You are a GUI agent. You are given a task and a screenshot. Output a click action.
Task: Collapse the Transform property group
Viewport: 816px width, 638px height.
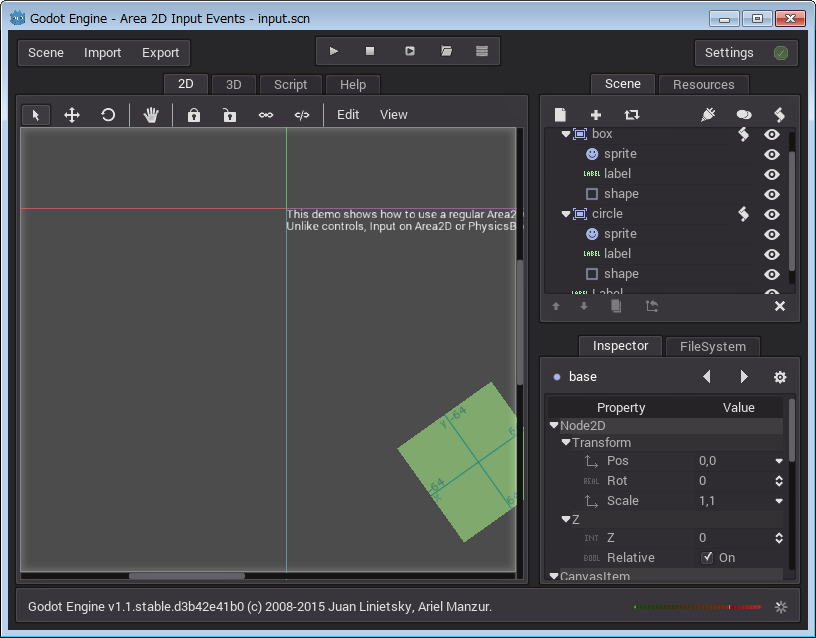click(566, 442)
